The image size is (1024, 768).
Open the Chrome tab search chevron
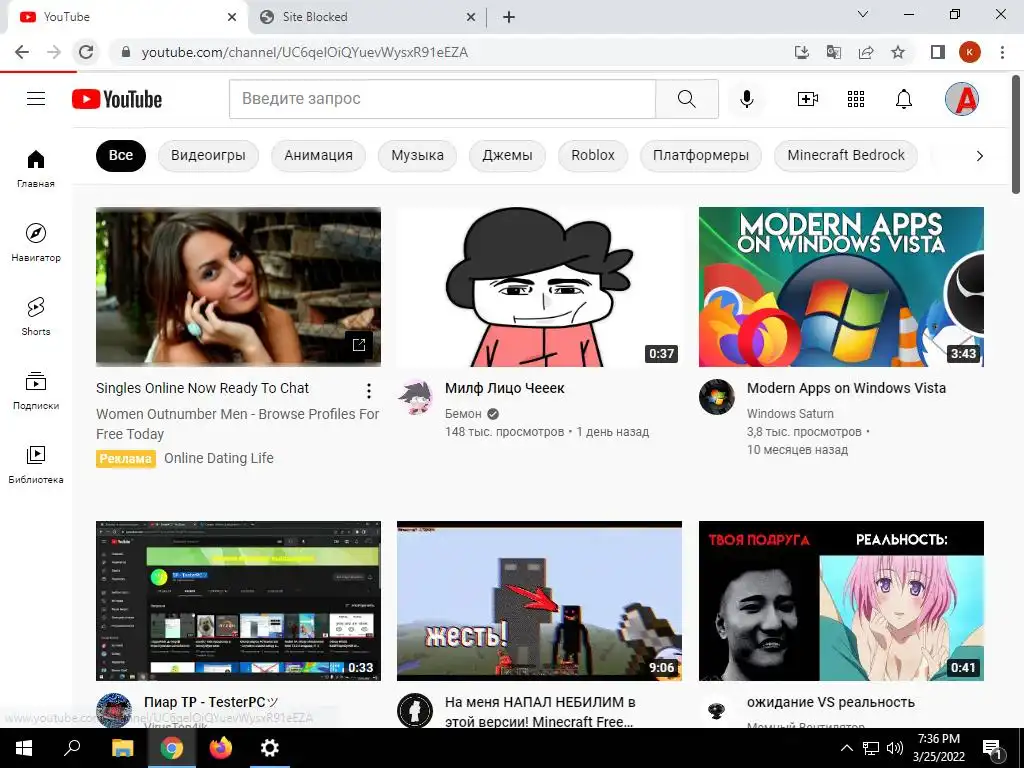[x=863, y=14]
